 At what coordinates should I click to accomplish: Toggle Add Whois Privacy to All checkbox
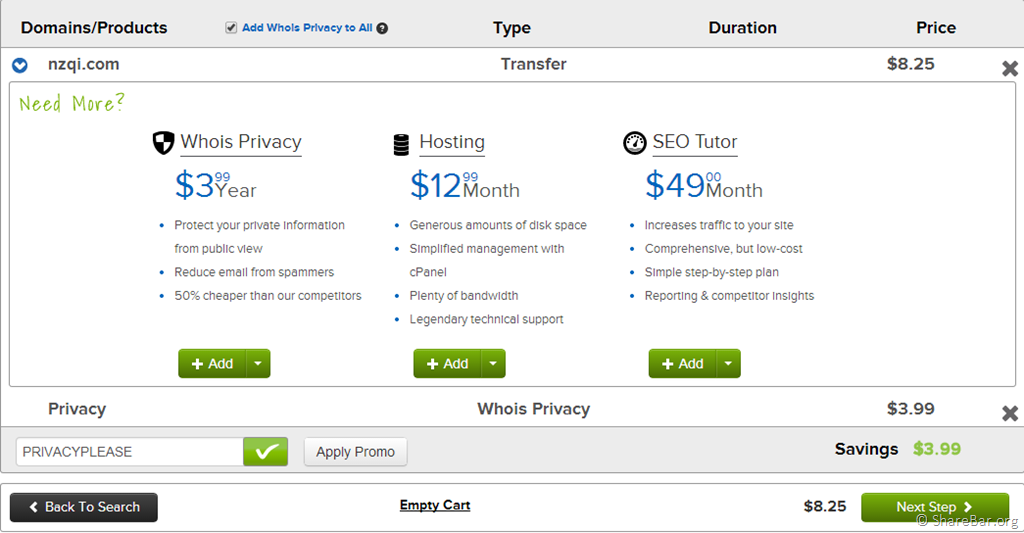232,28
